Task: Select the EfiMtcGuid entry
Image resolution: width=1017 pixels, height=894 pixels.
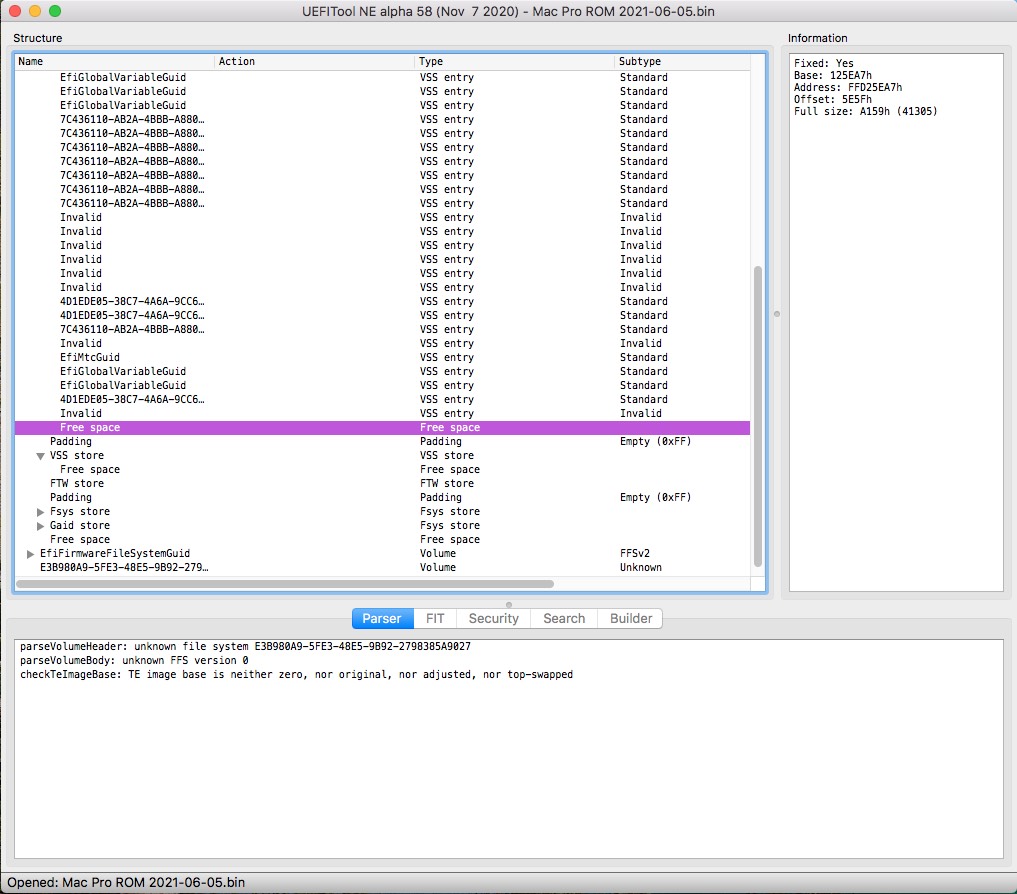Action: pos(90,357)
